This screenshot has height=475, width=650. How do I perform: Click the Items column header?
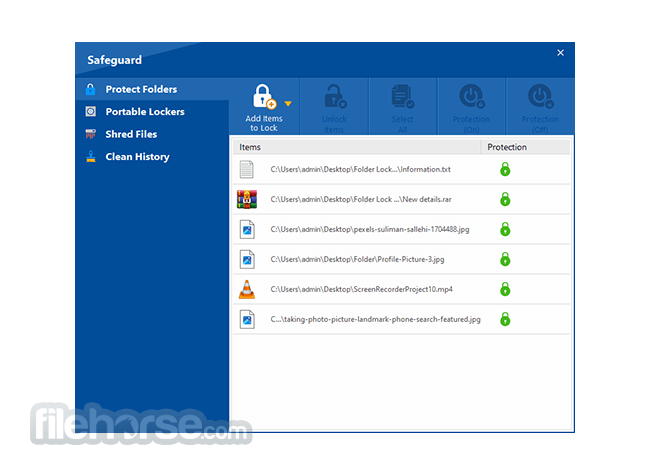(357, 147)
